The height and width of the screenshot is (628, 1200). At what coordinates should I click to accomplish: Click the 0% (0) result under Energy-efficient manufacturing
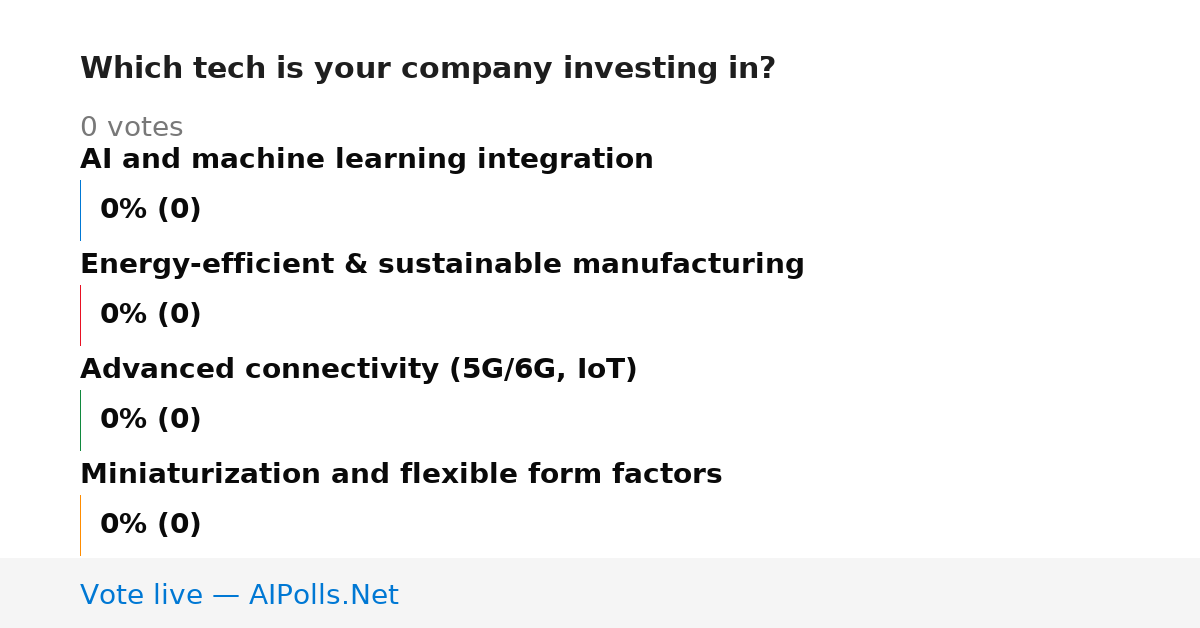coord(150,315)
